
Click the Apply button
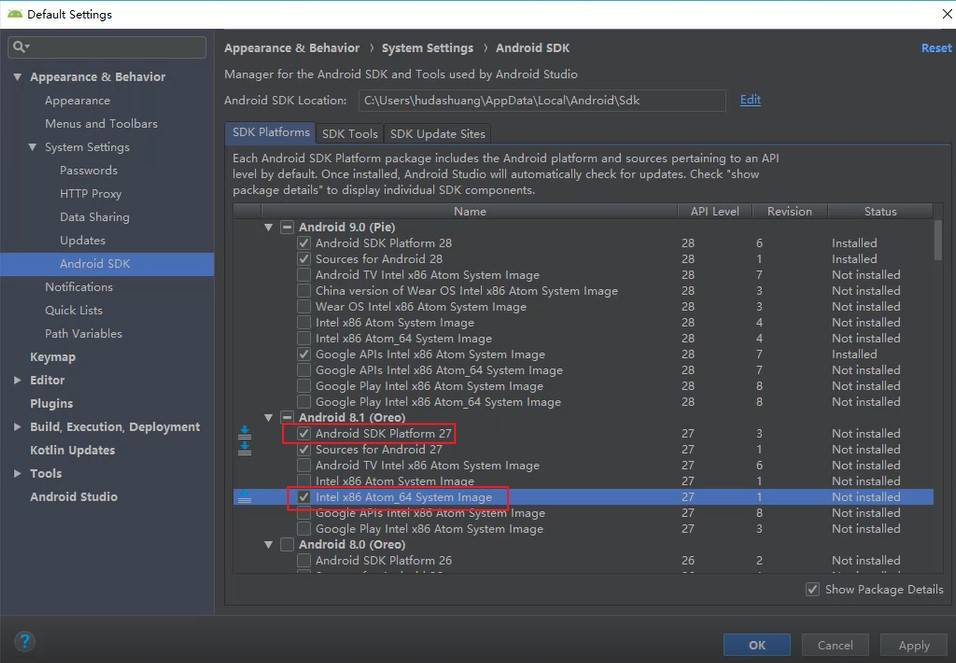tap(914, 645)
